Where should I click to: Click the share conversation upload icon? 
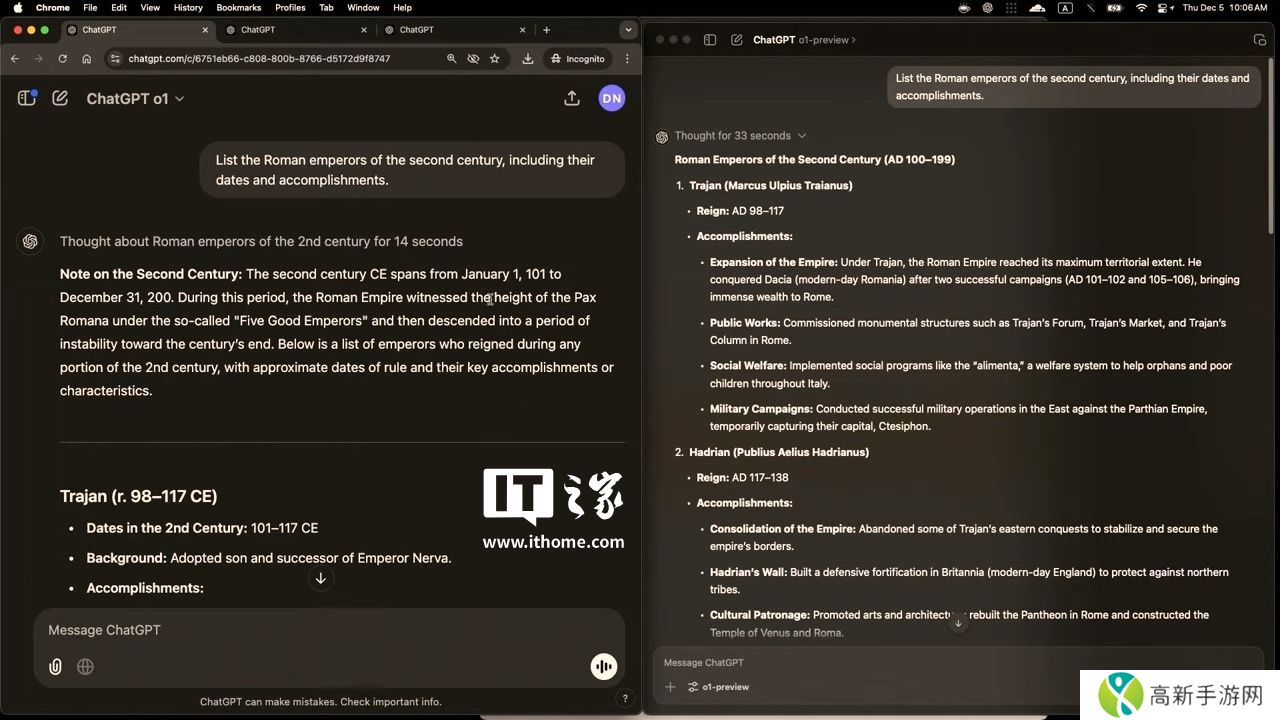[x=572, y=98]
